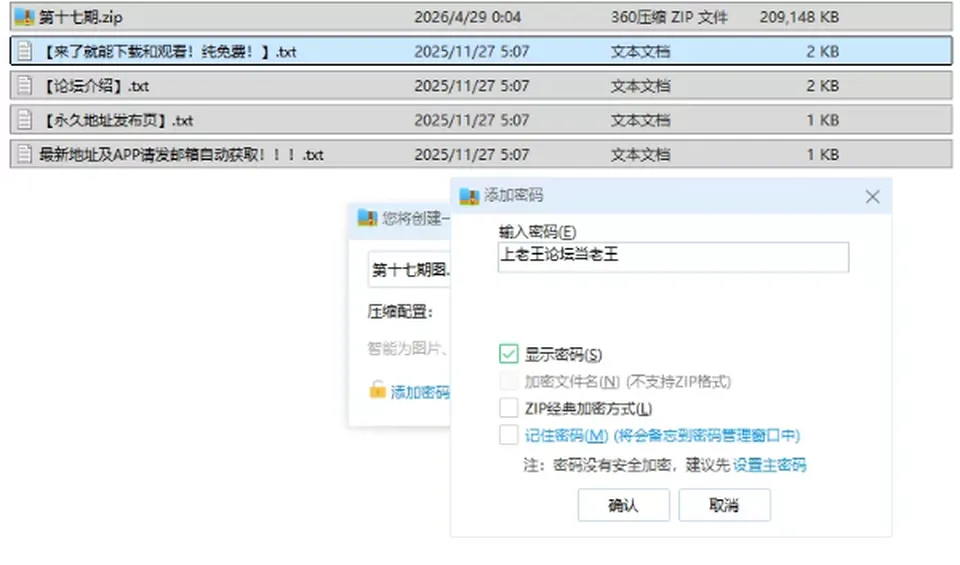Uncheck the 显示密码(S) checkbox
The width and height of the screenshot is (960, 565).
point(509,354)
